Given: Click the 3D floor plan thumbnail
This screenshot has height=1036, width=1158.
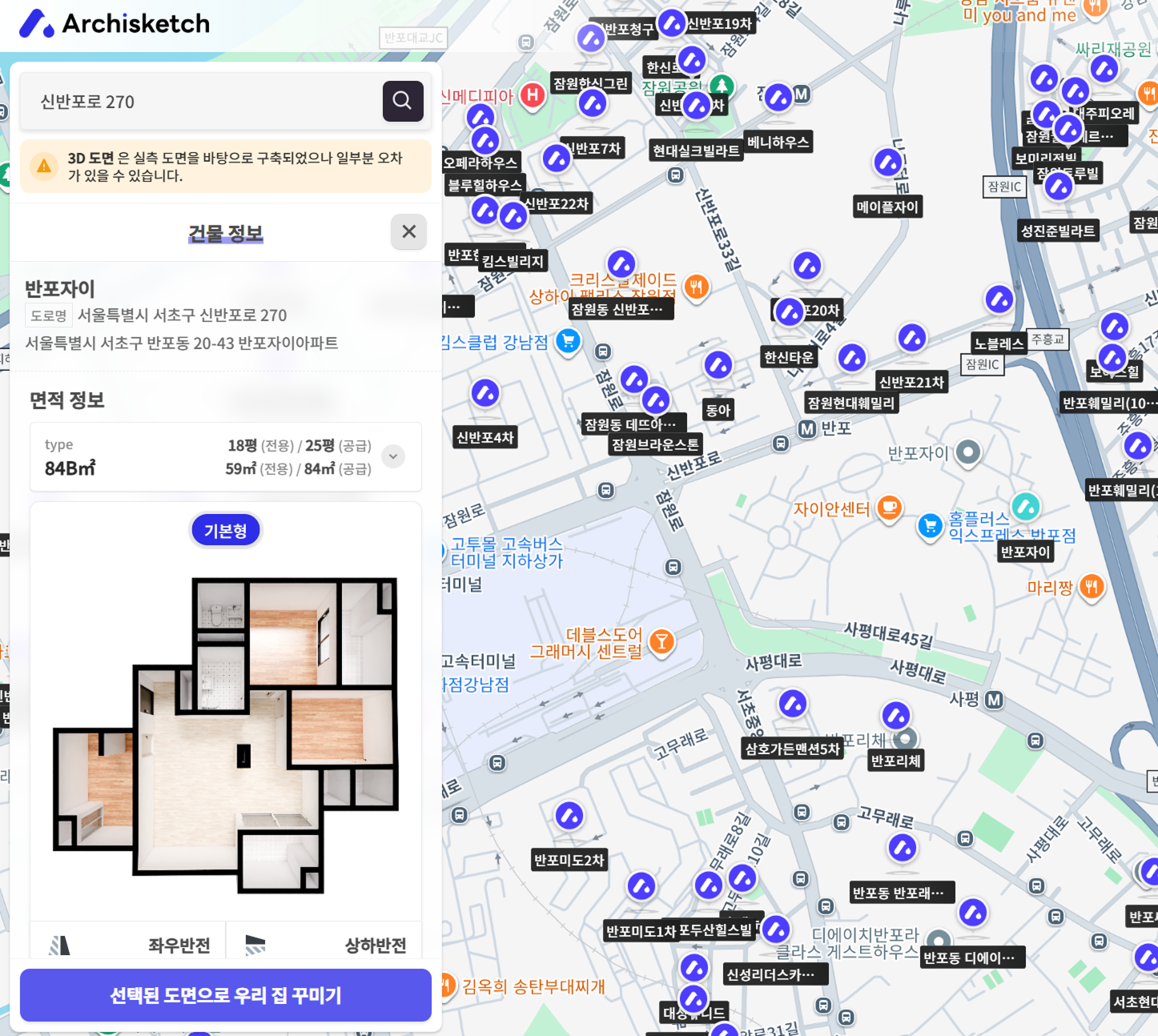Looking at the screenshot, I should point(226,733).
